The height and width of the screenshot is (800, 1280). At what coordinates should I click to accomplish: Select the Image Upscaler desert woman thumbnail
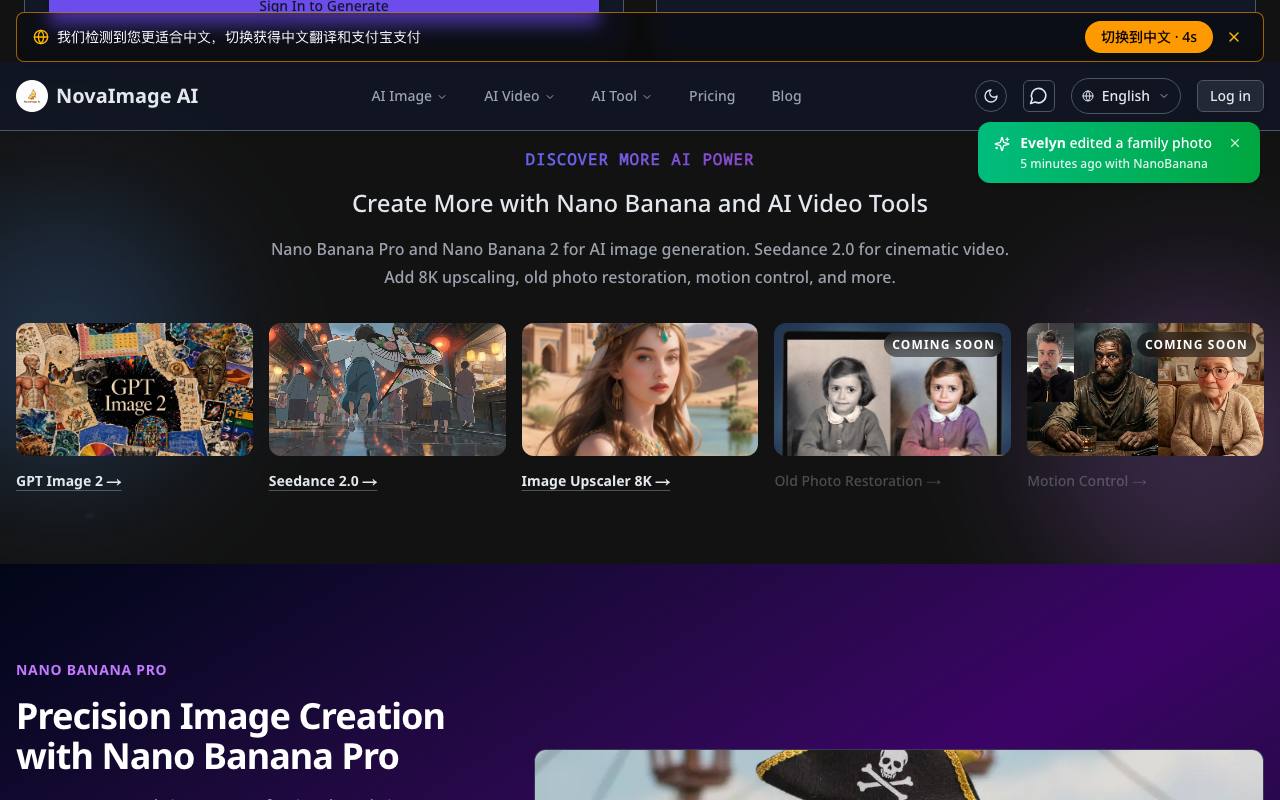coord(640,389)
